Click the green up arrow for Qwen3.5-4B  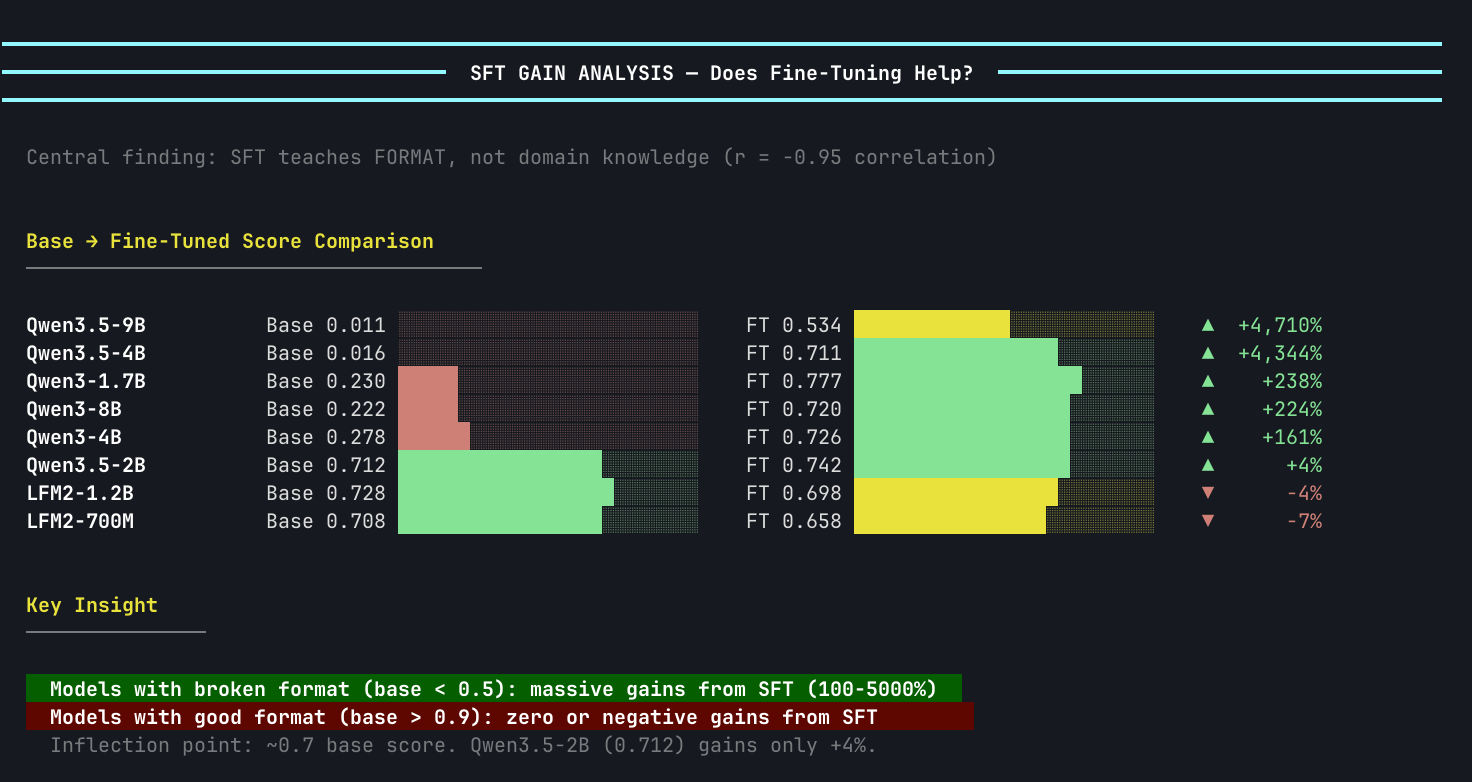(x=1208, y=353)
